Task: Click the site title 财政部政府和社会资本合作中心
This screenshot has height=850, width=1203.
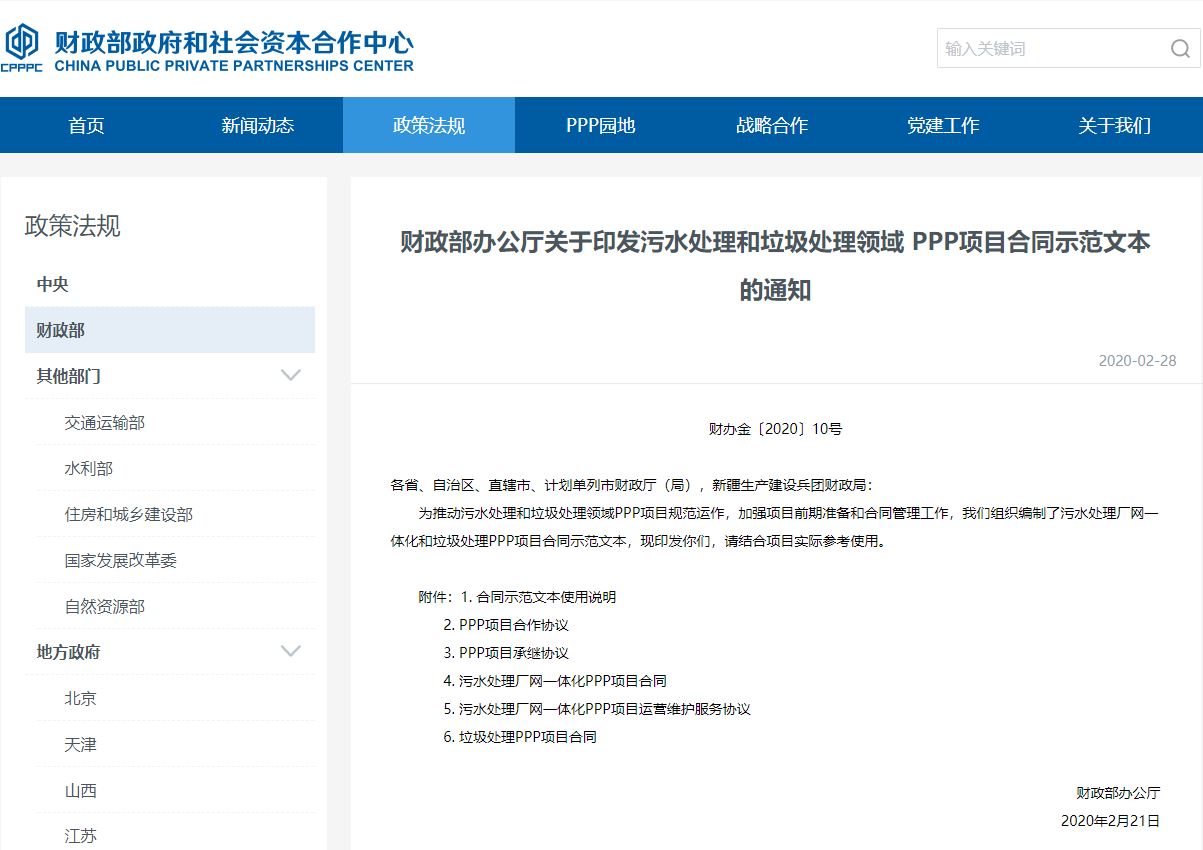Action: (x=234, y=42)
